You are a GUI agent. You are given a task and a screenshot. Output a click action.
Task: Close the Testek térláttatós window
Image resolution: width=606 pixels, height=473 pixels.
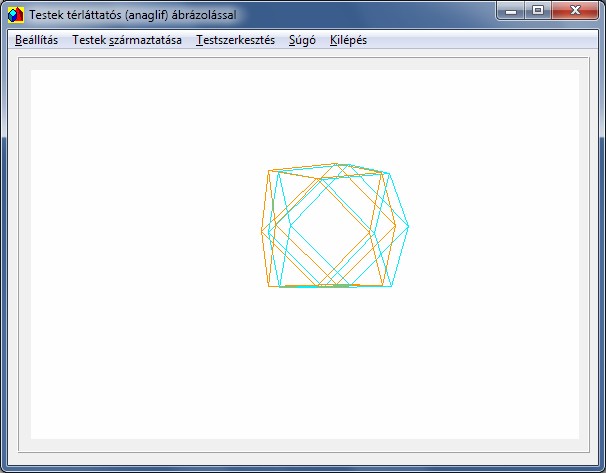coord(574,11)
